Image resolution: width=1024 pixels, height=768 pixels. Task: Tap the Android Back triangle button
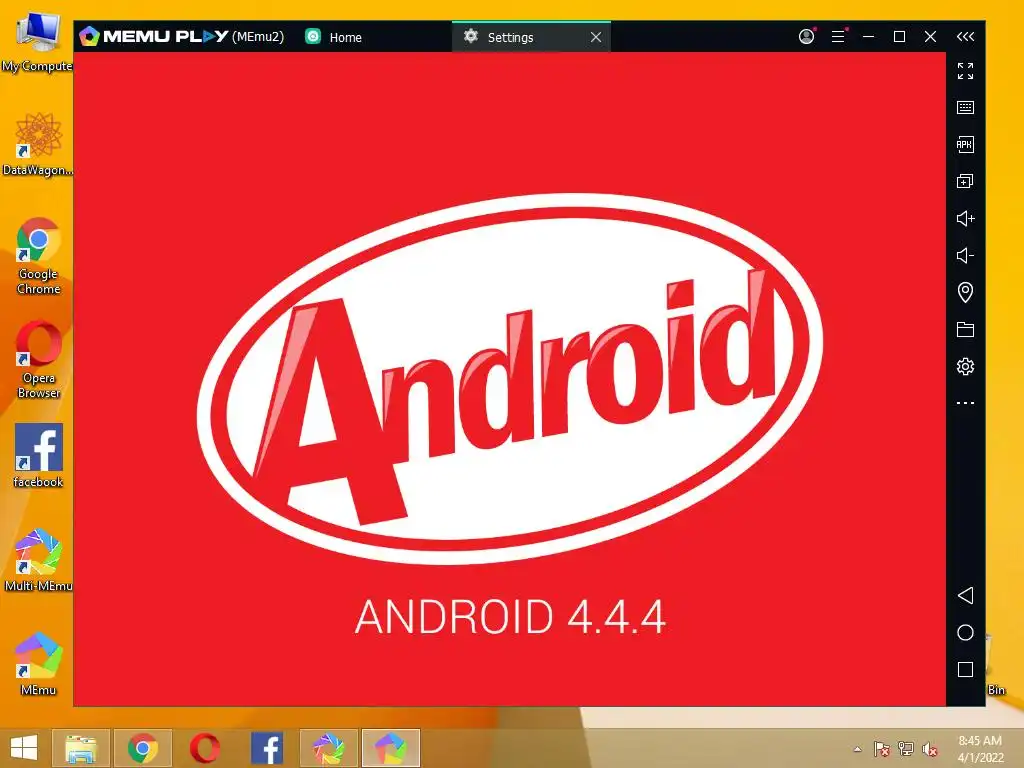(965, 596)
